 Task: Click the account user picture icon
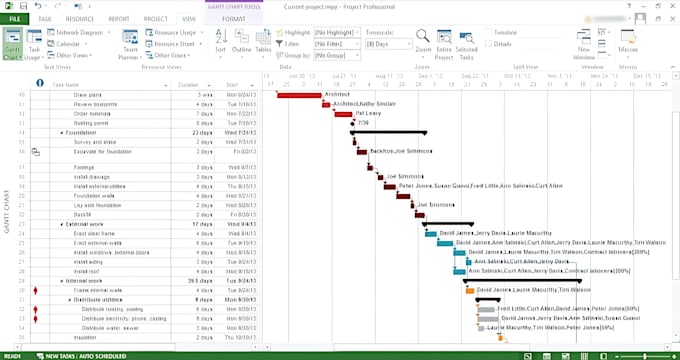point(641,18)
